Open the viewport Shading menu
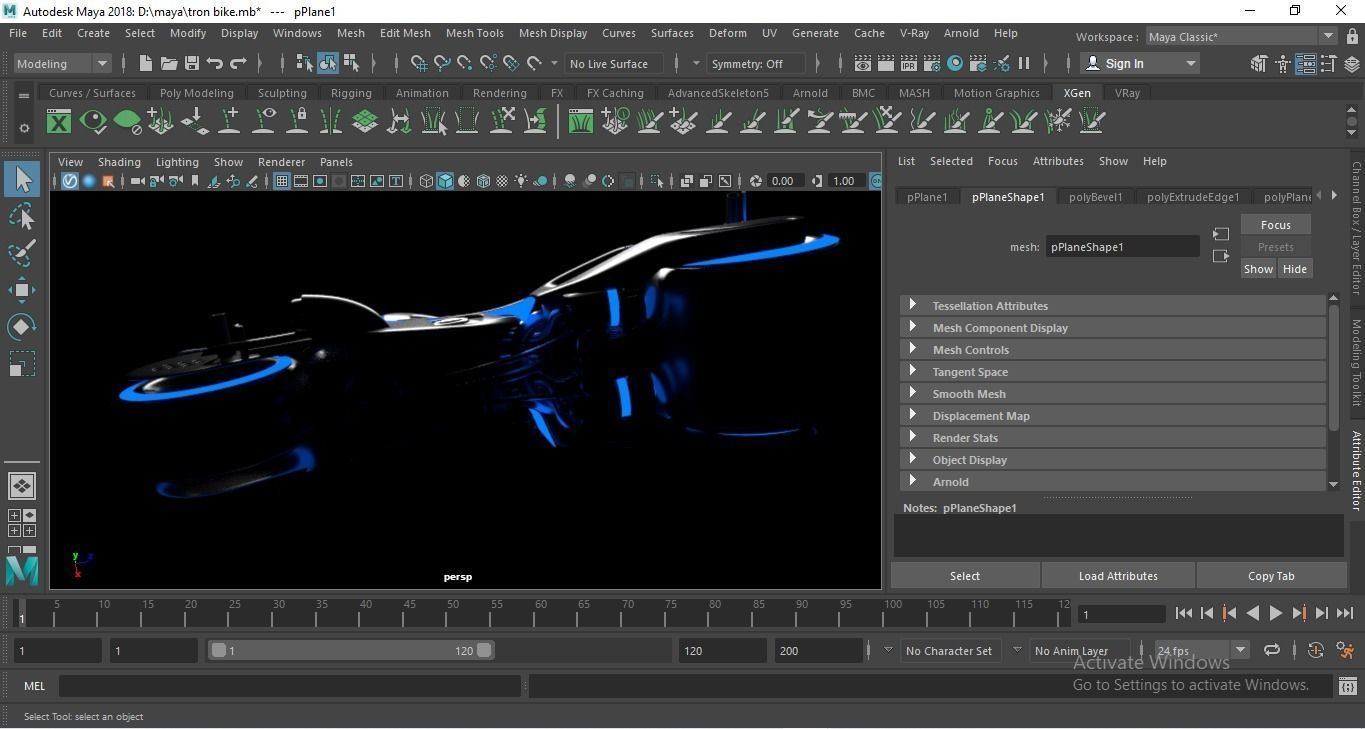Viewport: 1365px width, 729px height. click(x=119, y=162)
